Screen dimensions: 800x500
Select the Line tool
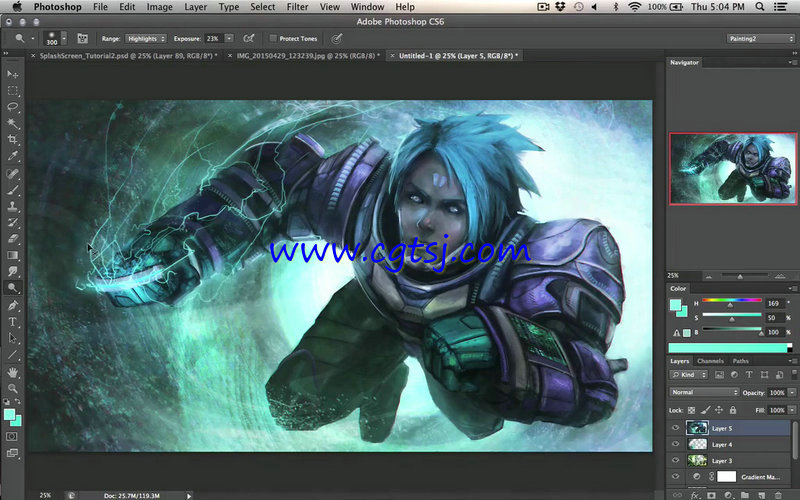coord(12,355)
